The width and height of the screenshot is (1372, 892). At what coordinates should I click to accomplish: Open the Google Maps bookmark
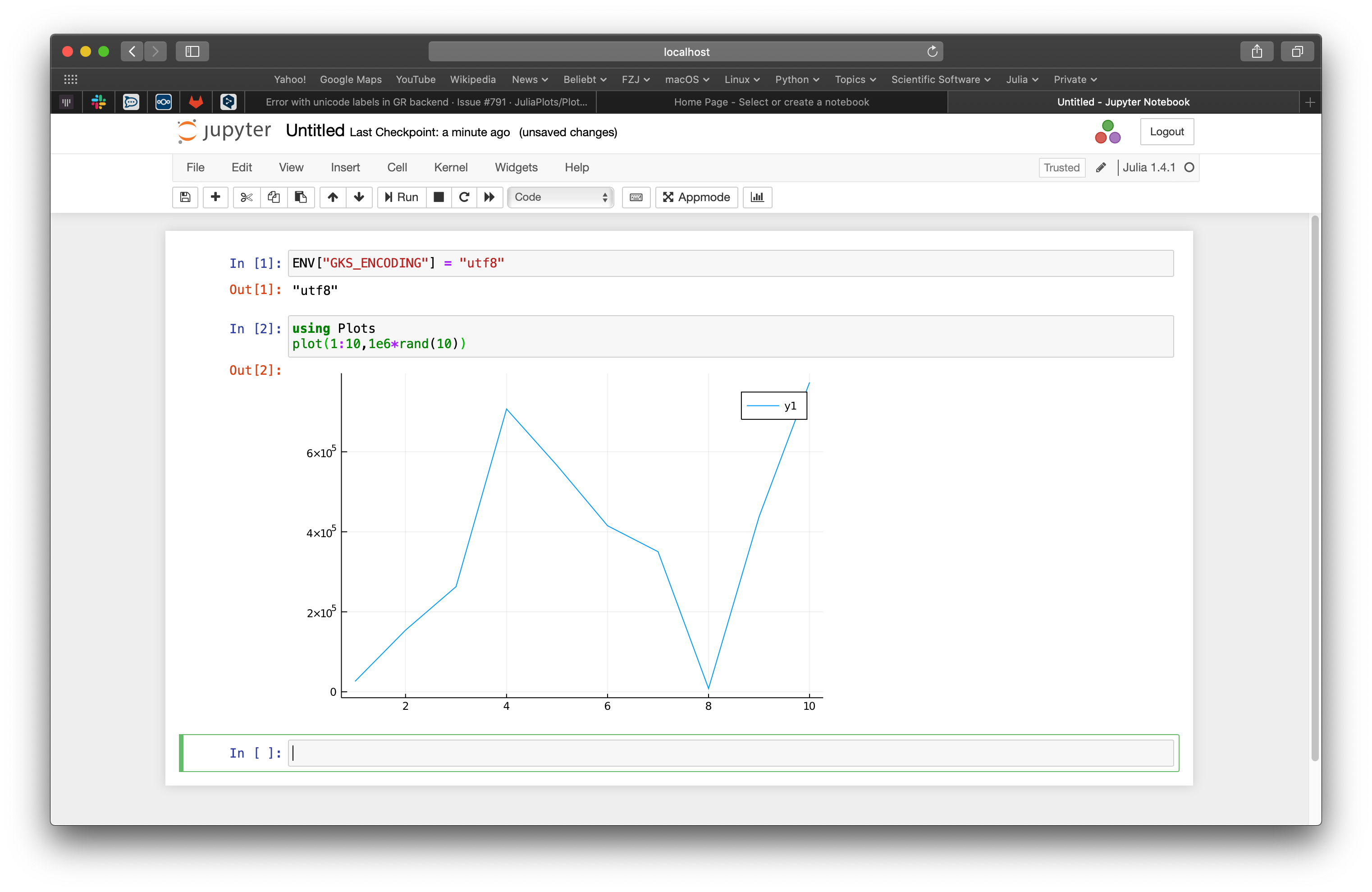351,79
